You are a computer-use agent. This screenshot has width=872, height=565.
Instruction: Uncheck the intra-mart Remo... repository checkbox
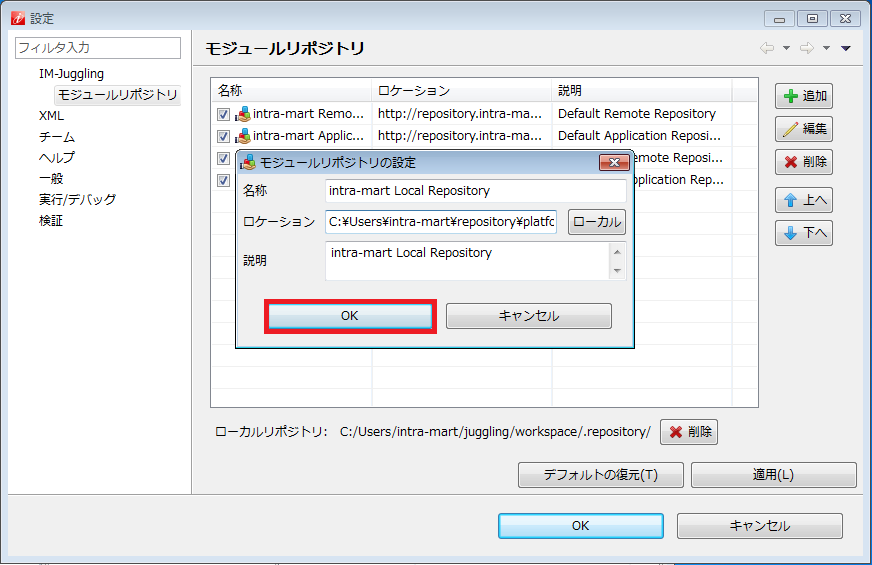point(224,114)
